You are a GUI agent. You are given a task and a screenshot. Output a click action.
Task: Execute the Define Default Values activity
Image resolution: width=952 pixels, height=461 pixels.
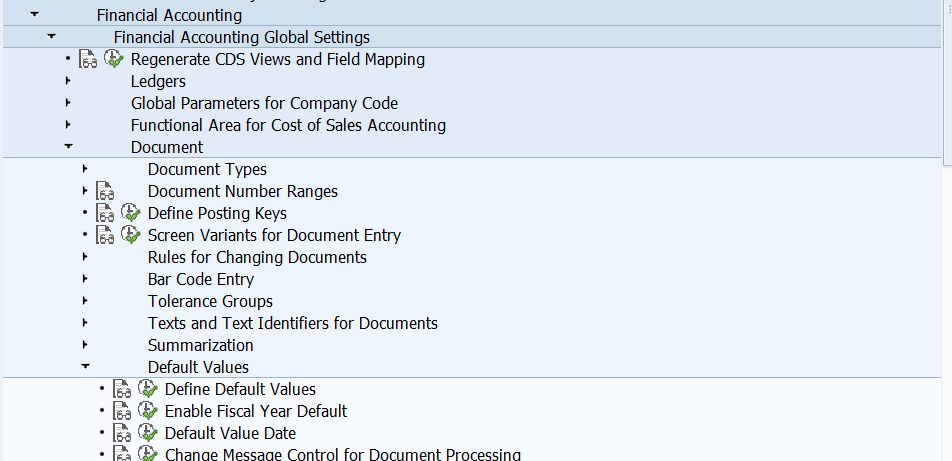click(148, 388)
